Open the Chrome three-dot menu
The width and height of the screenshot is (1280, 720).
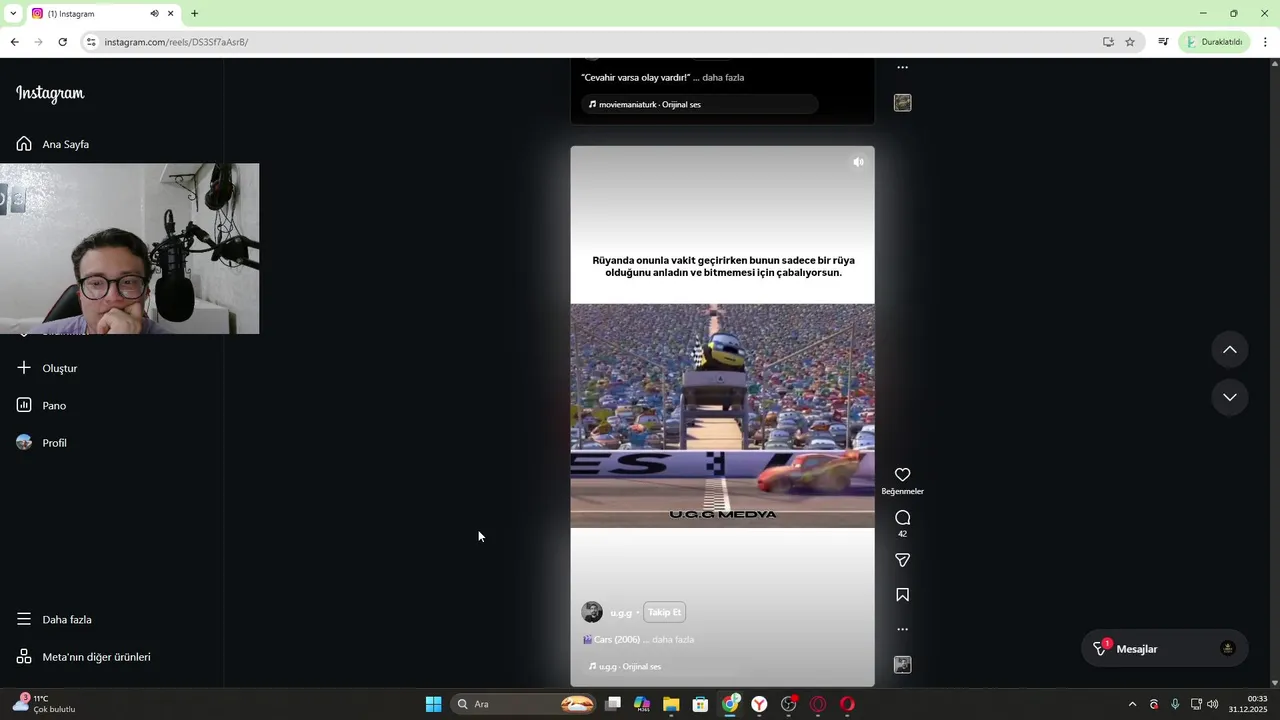(x=1266, y=42)
